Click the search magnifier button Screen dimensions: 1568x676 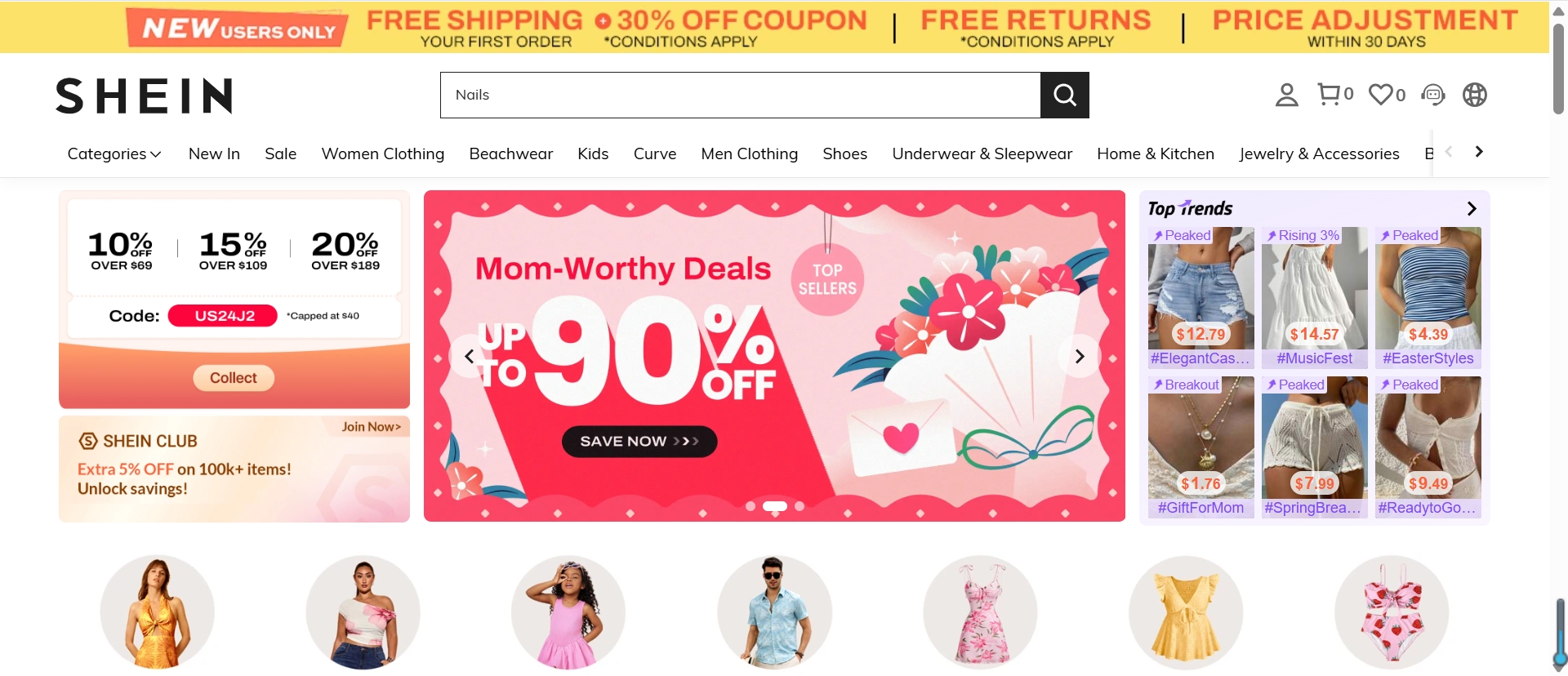(x=1064, y=95)
